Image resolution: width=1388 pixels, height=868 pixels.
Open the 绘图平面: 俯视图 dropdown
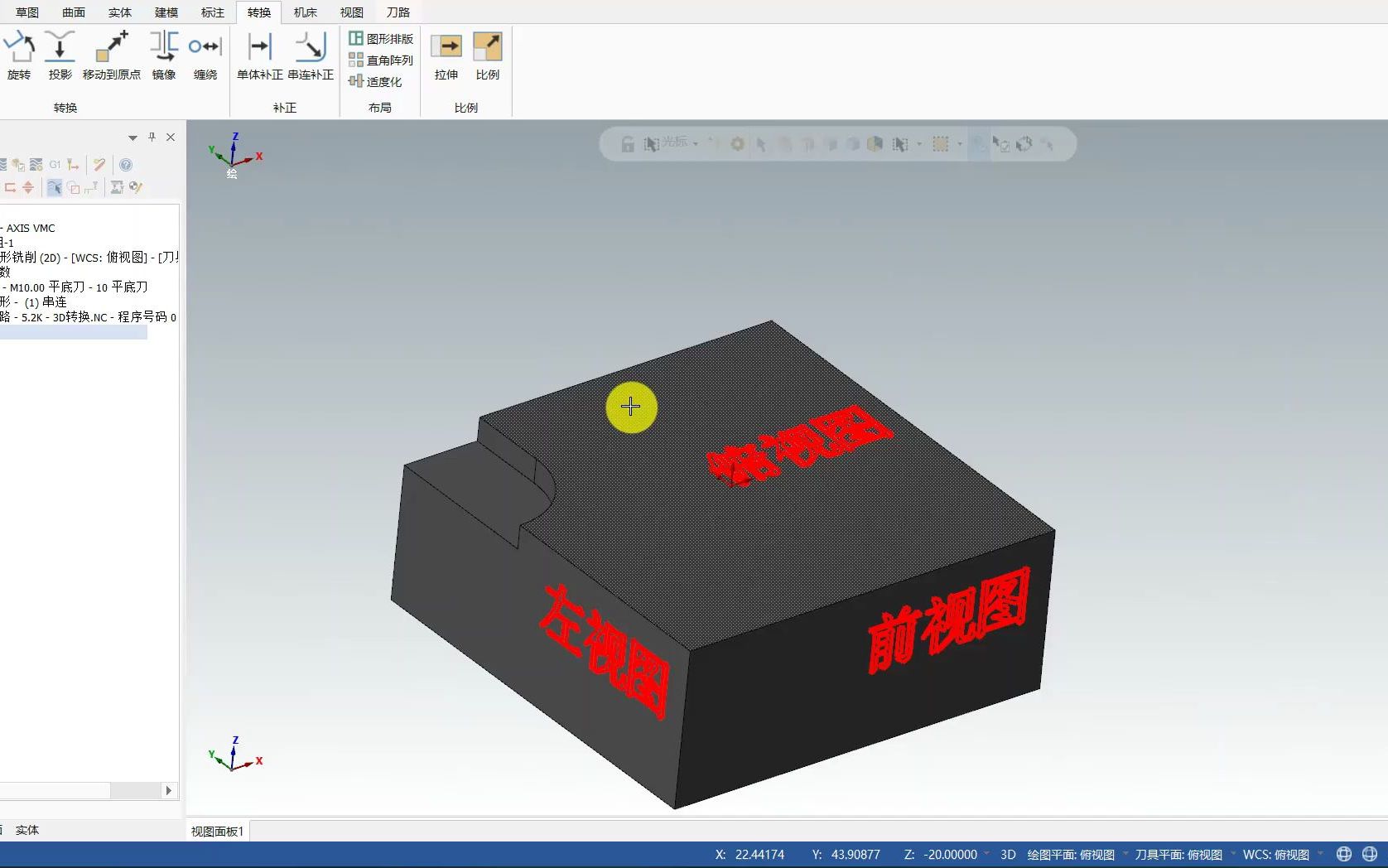(x=1072, y=854)
